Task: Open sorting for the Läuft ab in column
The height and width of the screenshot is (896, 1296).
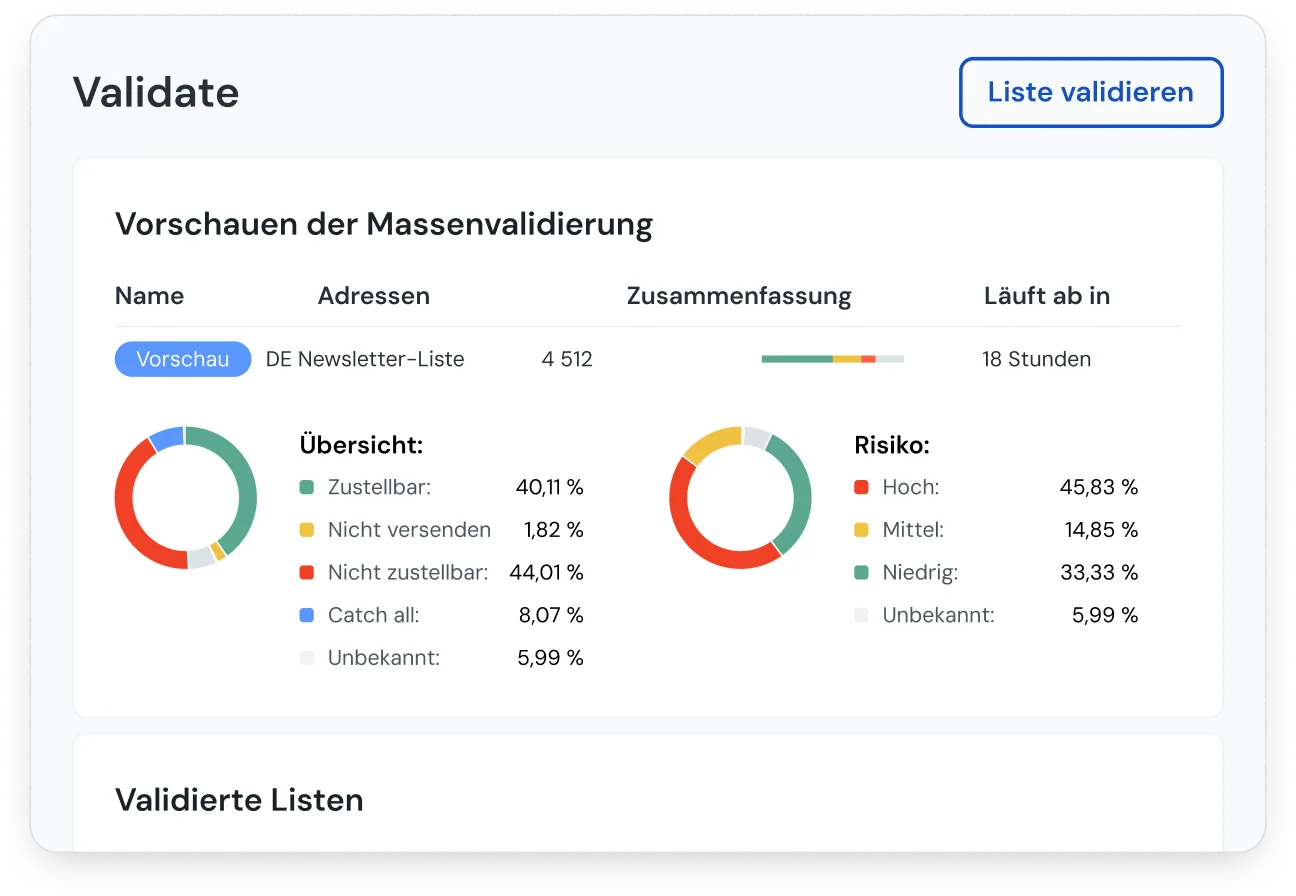Action: (x=1047, y=295)
